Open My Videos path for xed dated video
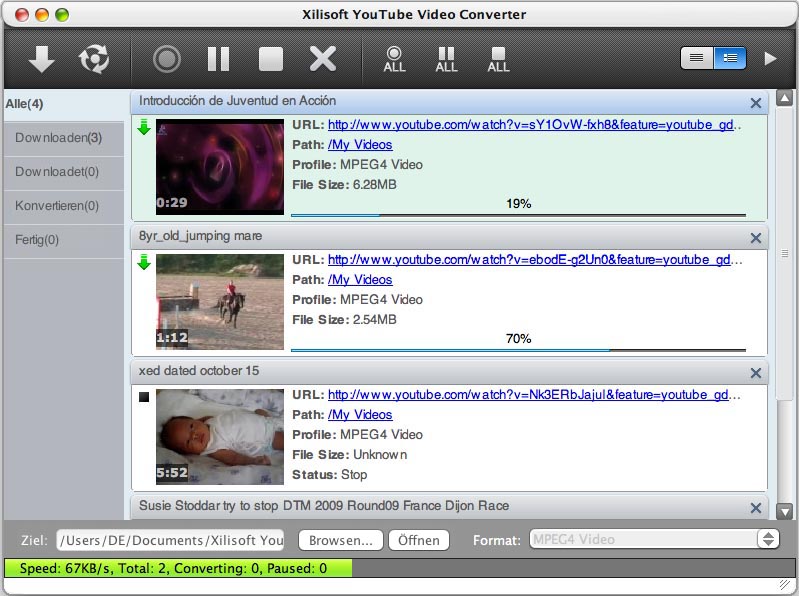 tap(360, 415)
